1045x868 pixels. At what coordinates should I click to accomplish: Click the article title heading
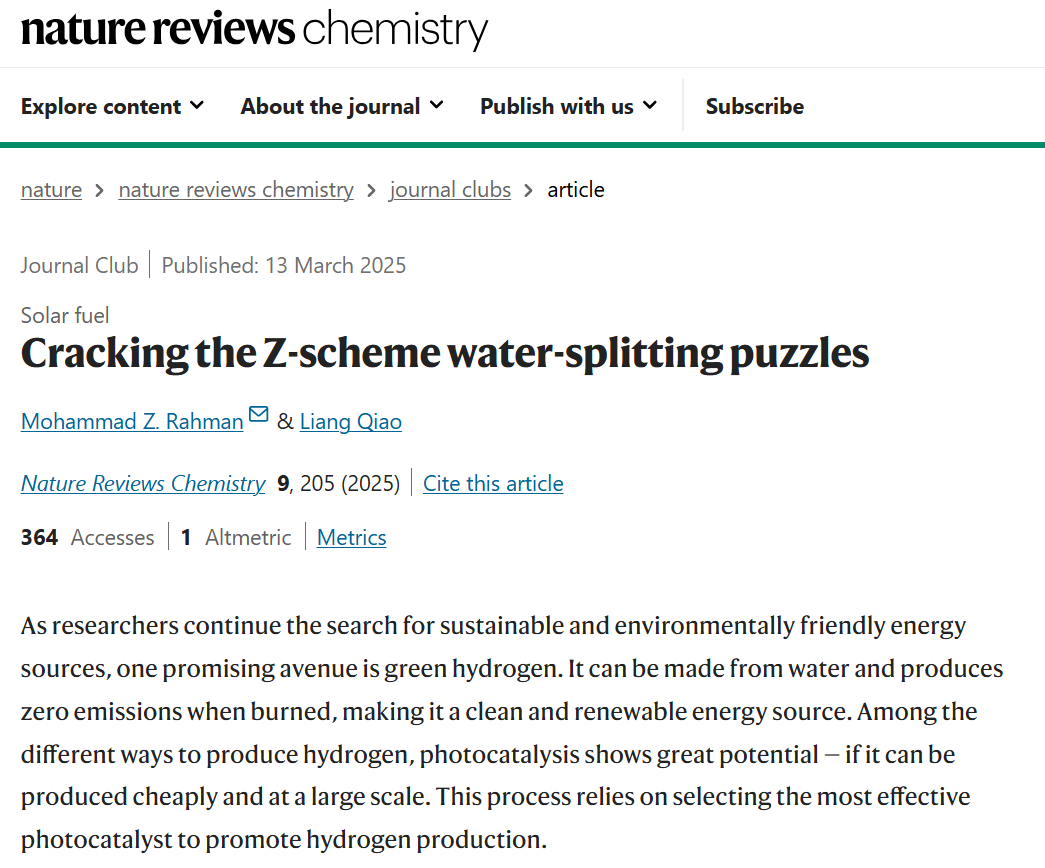(445, 353)
